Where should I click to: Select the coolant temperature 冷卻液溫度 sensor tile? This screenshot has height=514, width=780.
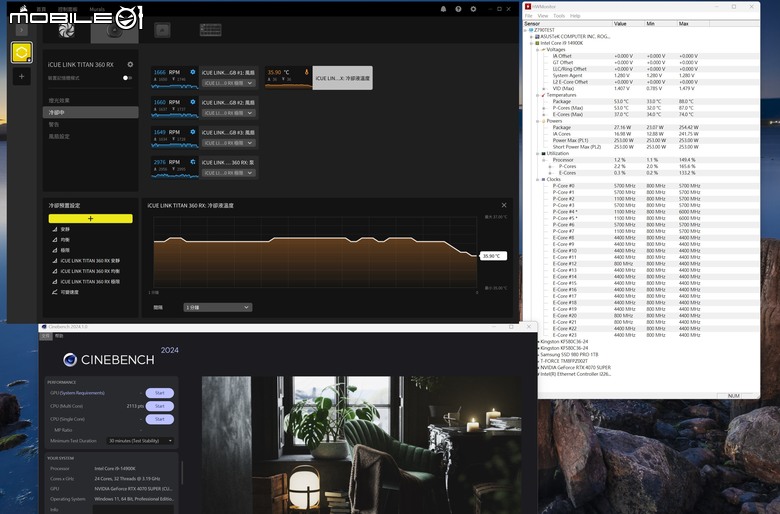(x=342, y=78)
